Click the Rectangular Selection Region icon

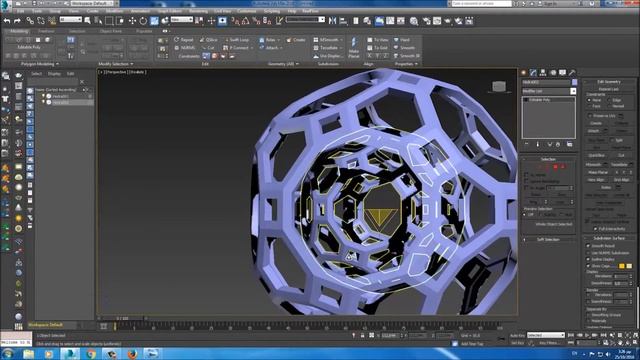coord(109,20)
